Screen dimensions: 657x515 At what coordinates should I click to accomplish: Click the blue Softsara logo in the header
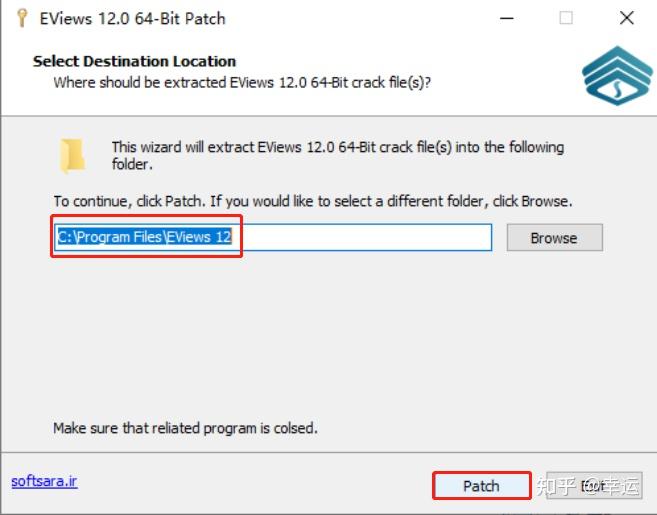pyautogui.click(x=616, y=76)
